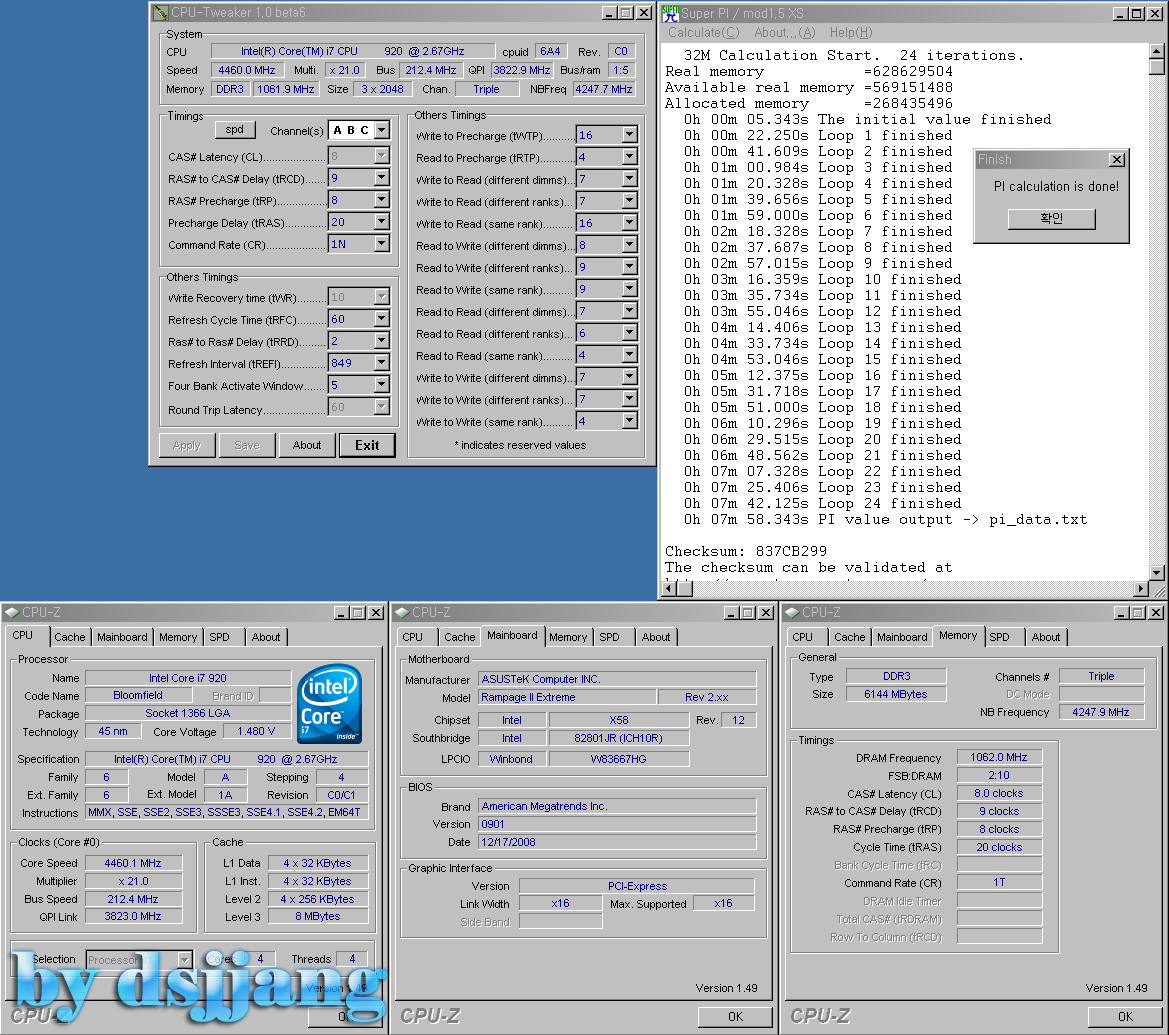Open the Refresh Interval (tREFI) dropdown

(382, 362)
